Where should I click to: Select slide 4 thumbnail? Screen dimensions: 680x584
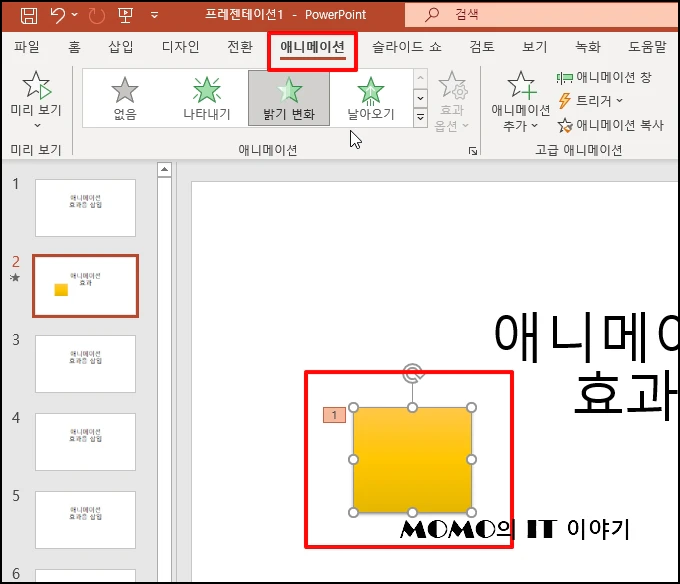(85, 442)
